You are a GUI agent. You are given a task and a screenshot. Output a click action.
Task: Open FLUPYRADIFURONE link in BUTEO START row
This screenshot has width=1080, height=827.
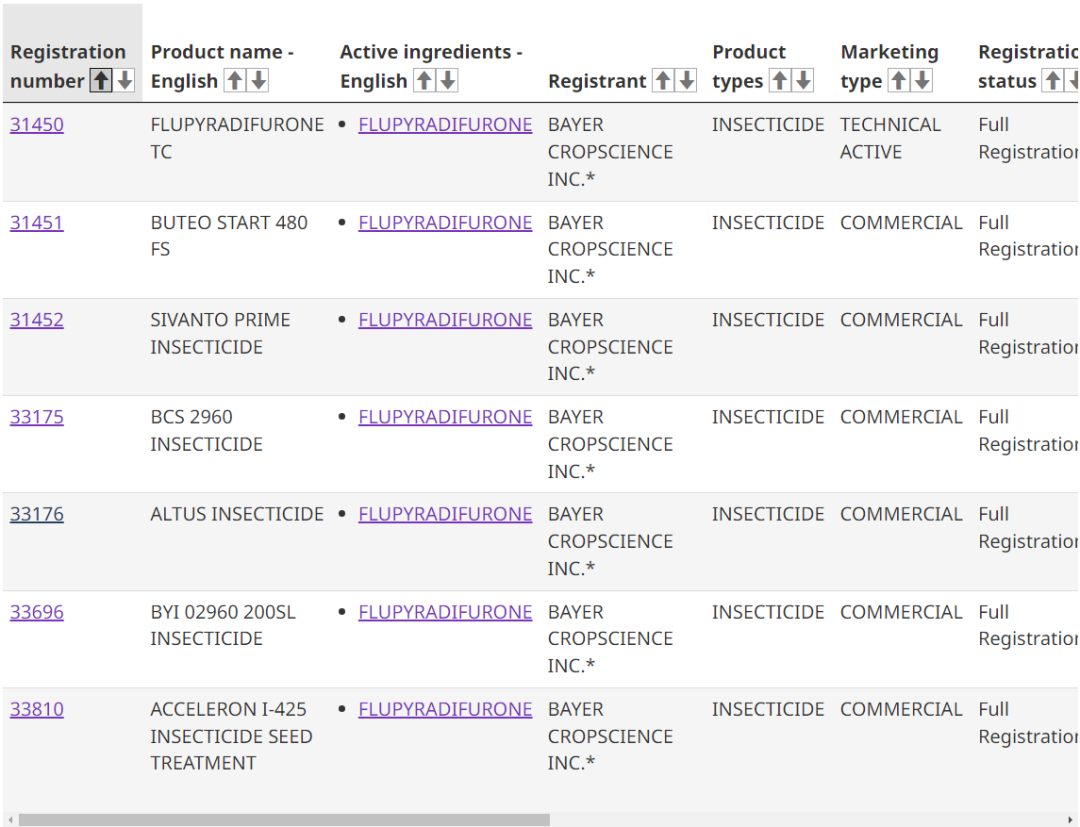point(445,222)
